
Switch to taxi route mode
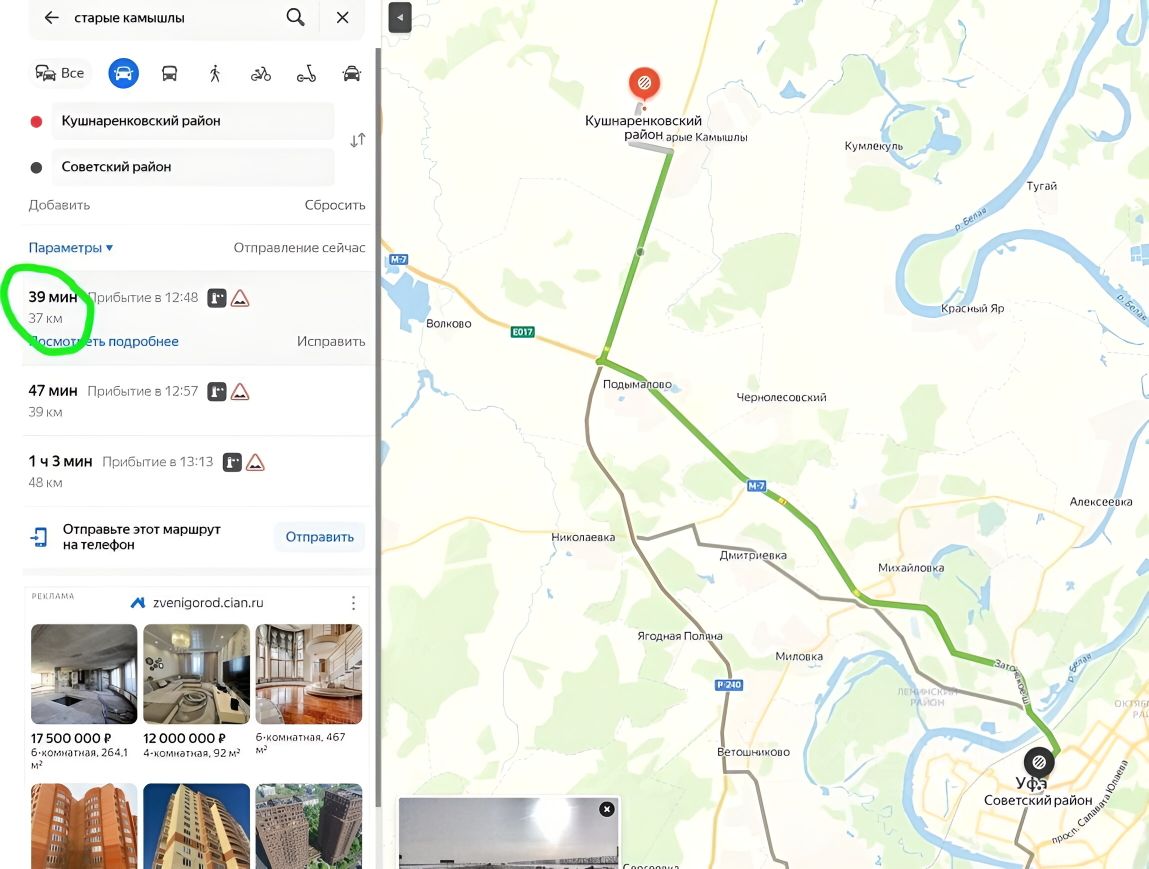coord(352,73)
